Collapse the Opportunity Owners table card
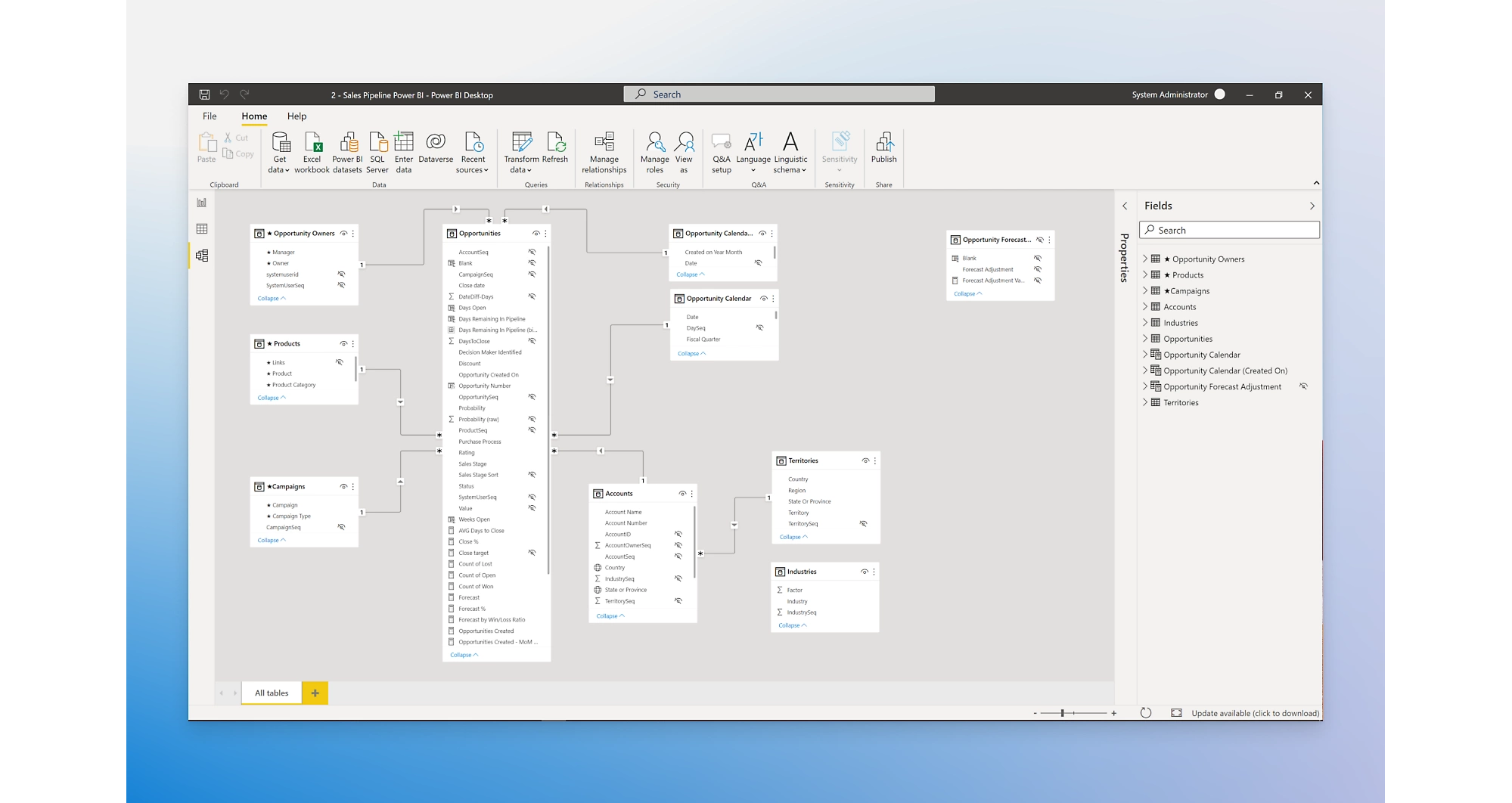The height and width of the screenshot is (803, 1512). tap(272, 299)
